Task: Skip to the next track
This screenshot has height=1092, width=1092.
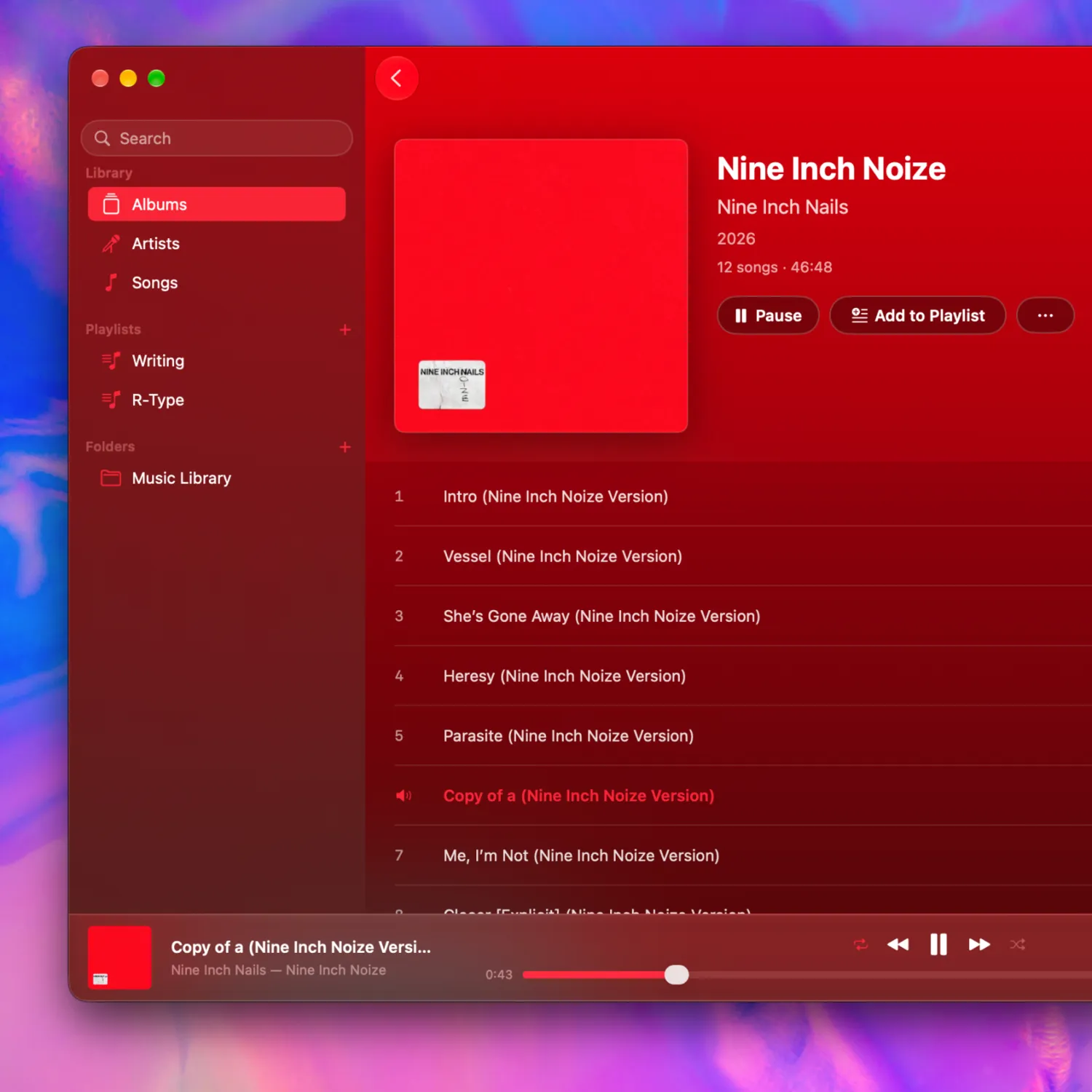Action: pyautogui.click(x=979, y=944)
